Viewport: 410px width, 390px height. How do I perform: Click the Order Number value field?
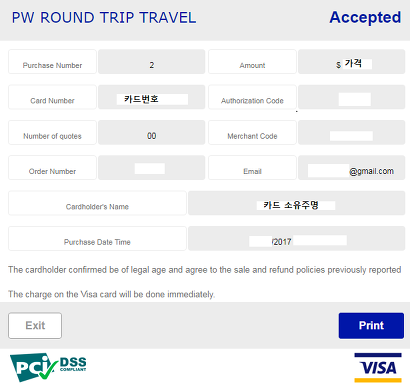point(152,168)
